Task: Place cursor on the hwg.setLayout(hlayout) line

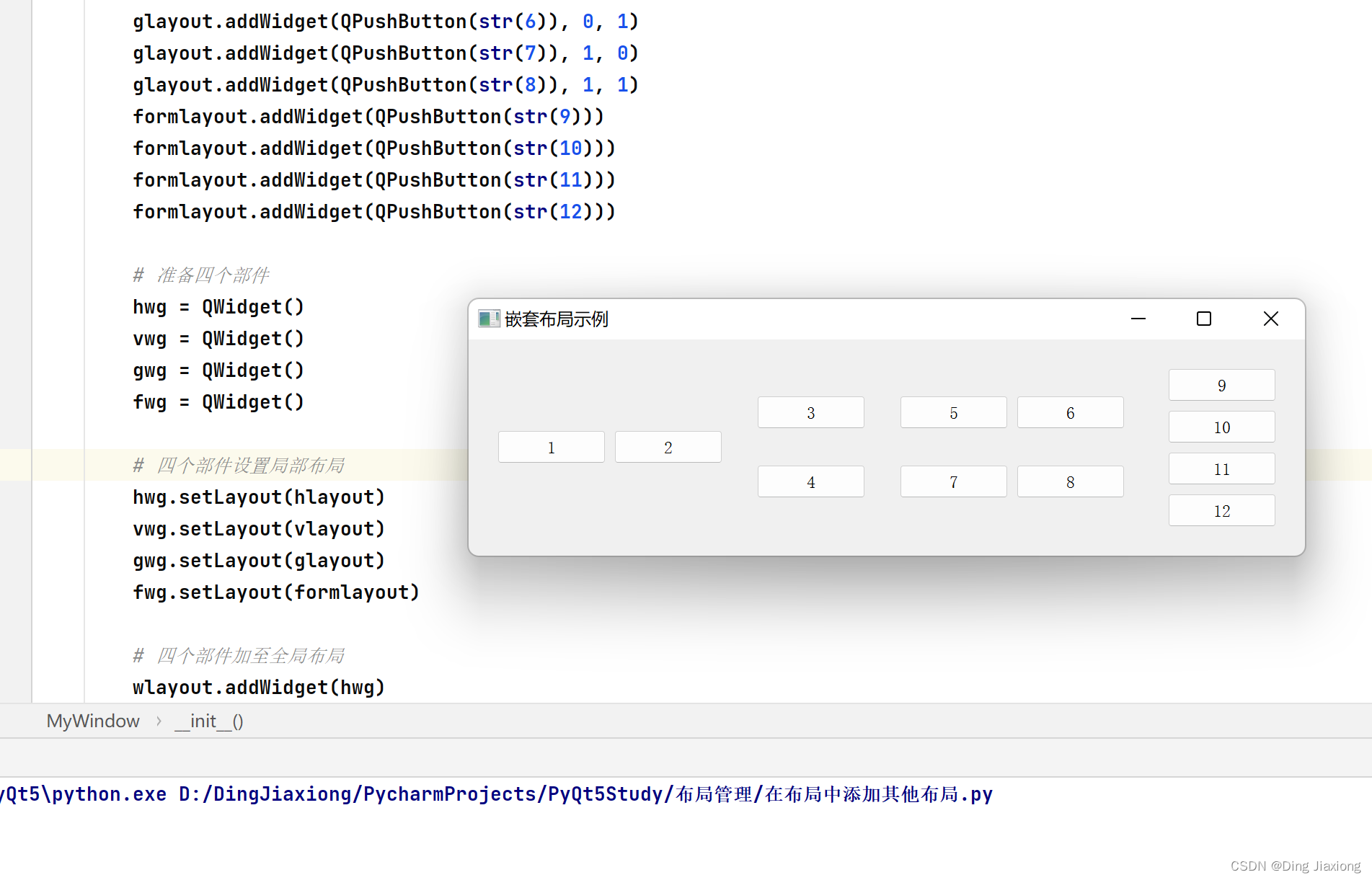Action: pyautogui.click(x=258, y=497)
